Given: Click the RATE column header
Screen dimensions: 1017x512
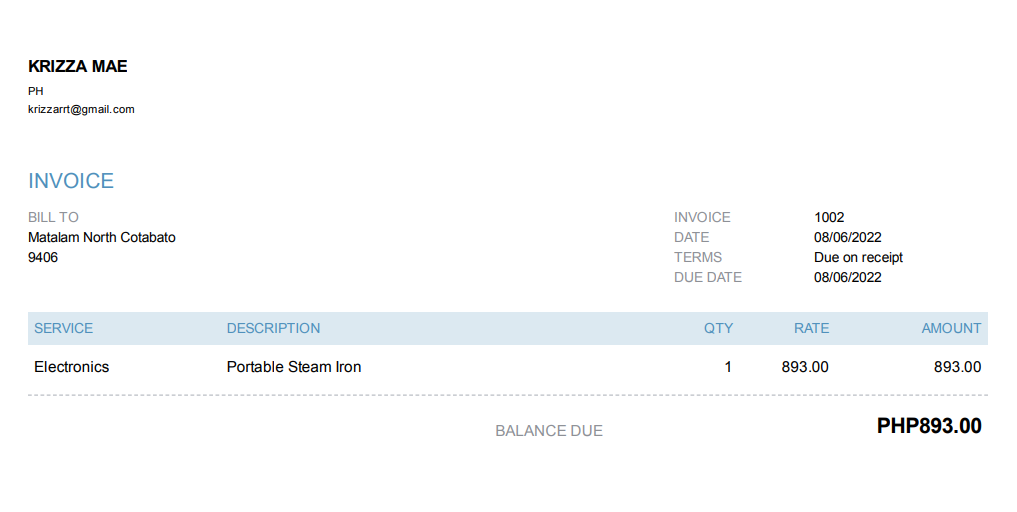Looking at the screenshot, I should tap(811, 328).
